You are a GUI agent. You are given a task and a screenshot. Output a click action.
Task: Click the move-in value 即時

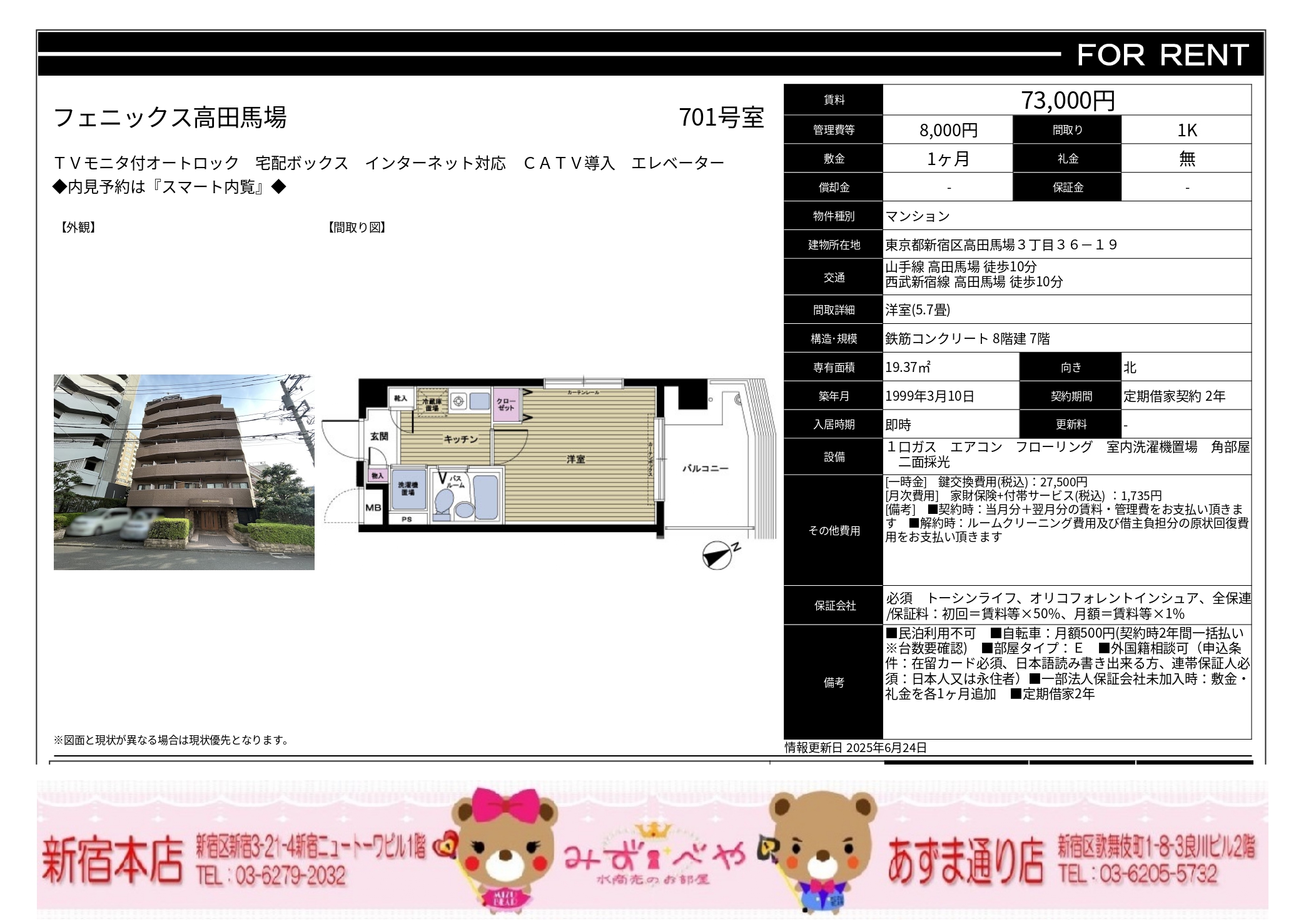coord(898,425)
